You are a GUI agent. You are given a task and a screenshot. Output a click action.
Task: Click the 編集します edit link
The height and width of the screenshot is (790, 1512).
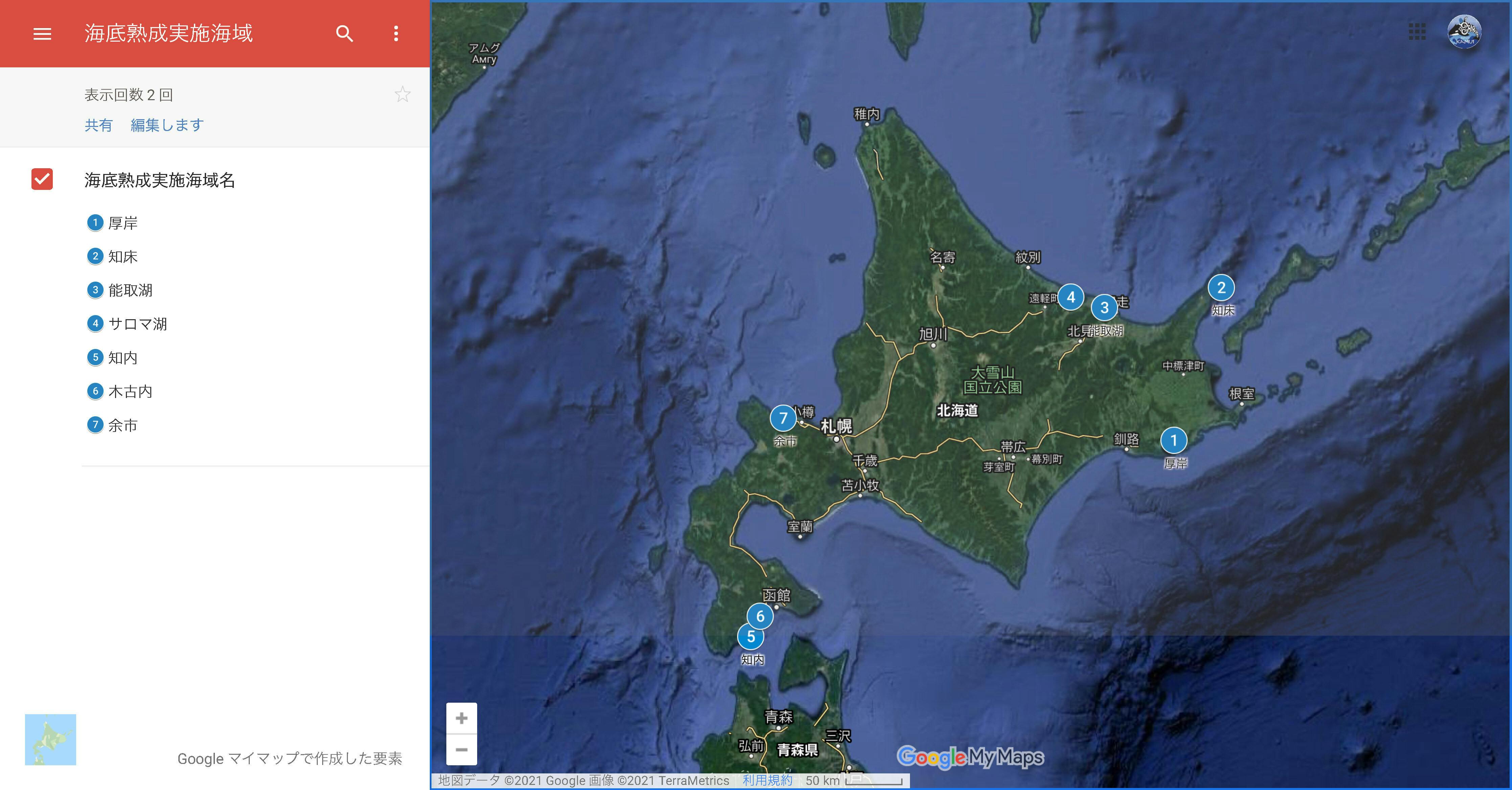[167, 125]
